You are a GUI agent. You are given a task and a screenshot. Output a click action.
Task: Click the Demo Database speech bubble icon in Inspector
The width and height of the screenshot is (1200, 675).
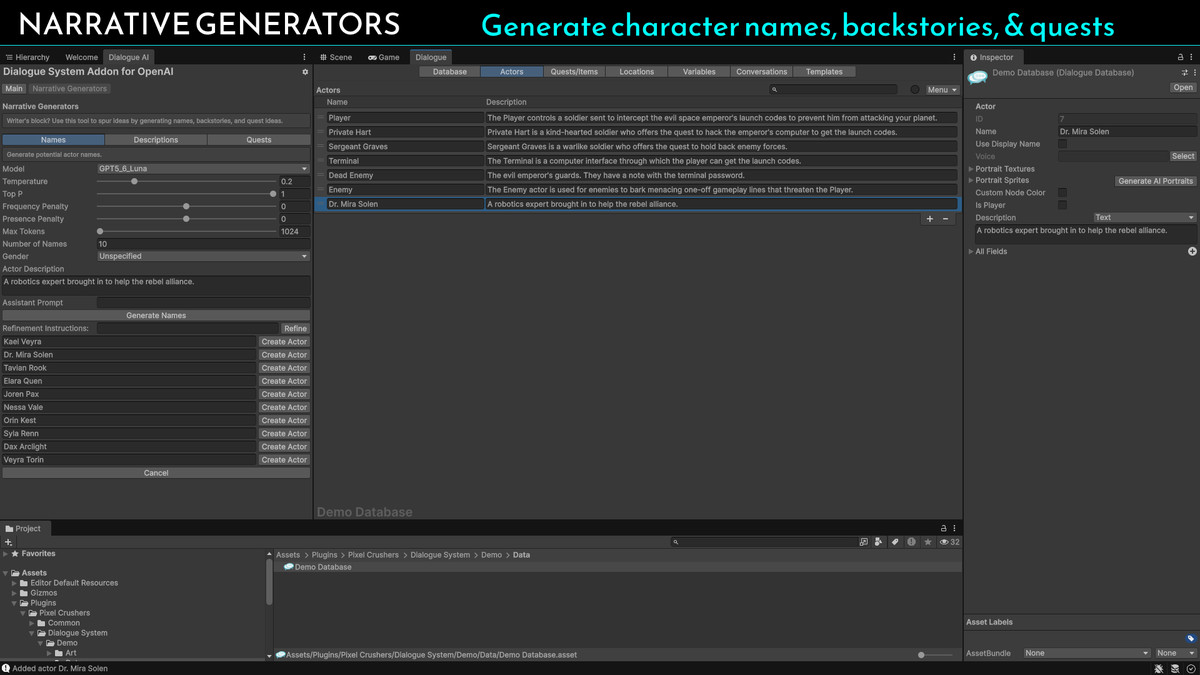point(977,78)
